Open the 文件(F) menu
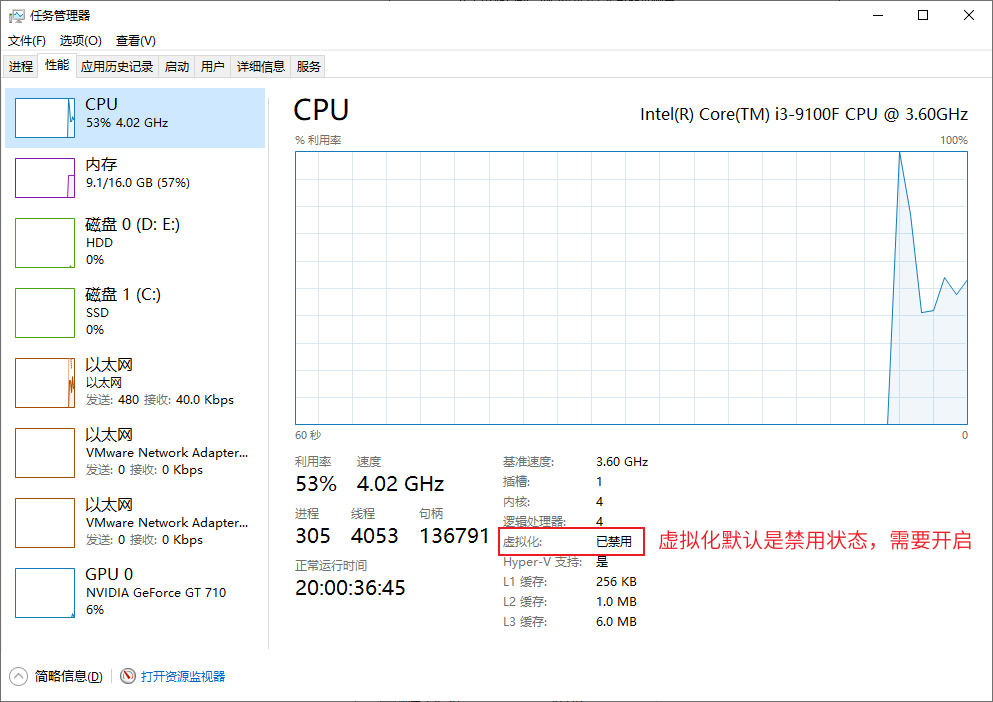The height and width of the screenshot is (702, 993). pyautogui.click(x=27, y=41)
